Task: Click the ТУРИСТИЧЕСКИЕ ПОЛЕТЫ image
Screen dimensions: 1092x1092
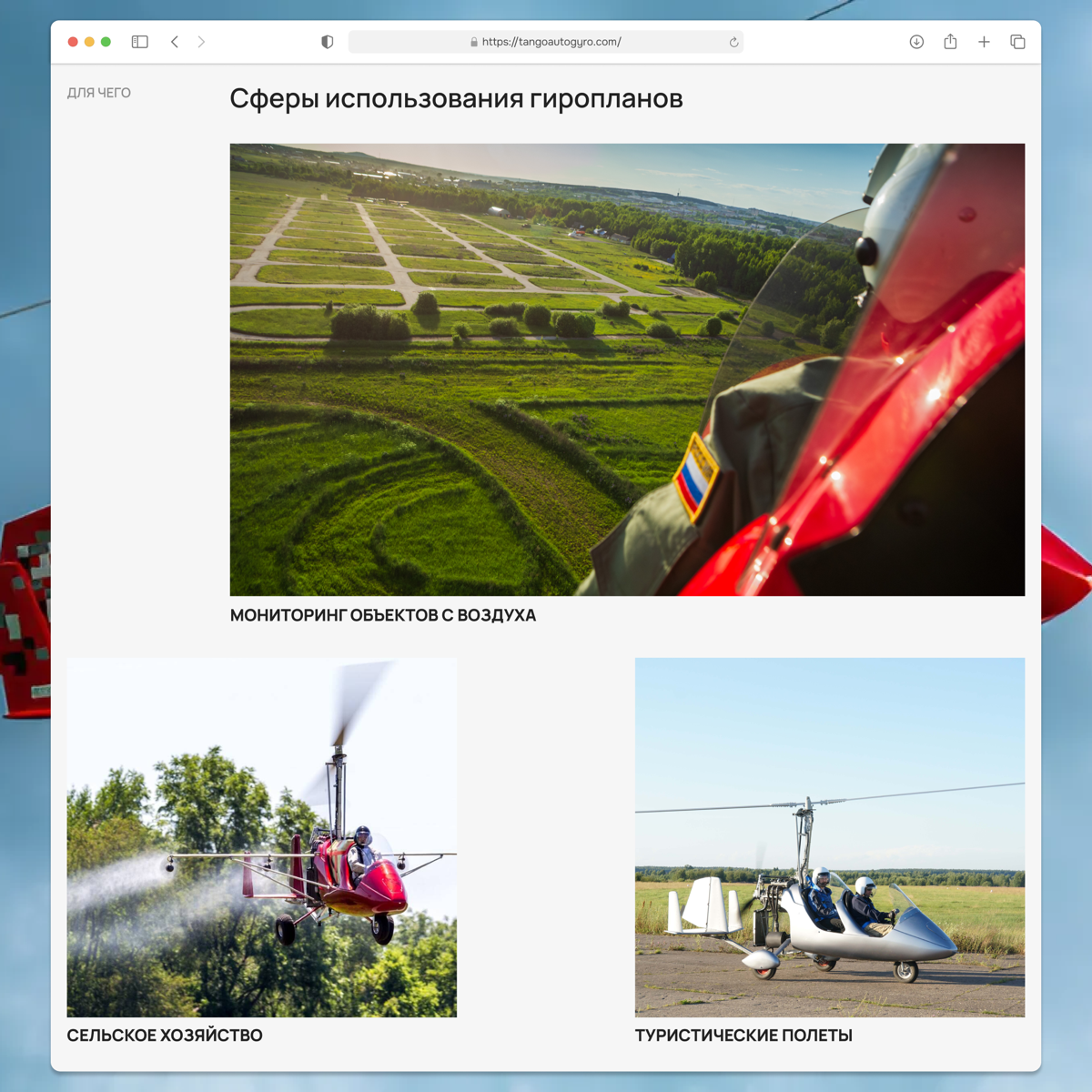Action: point(829,838)
